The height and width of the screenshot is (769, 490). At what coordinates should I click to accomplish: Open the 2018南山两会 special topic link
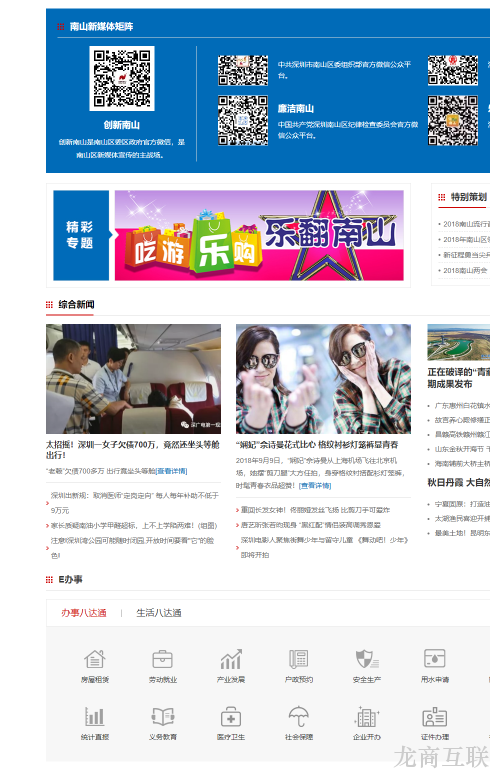465,271
